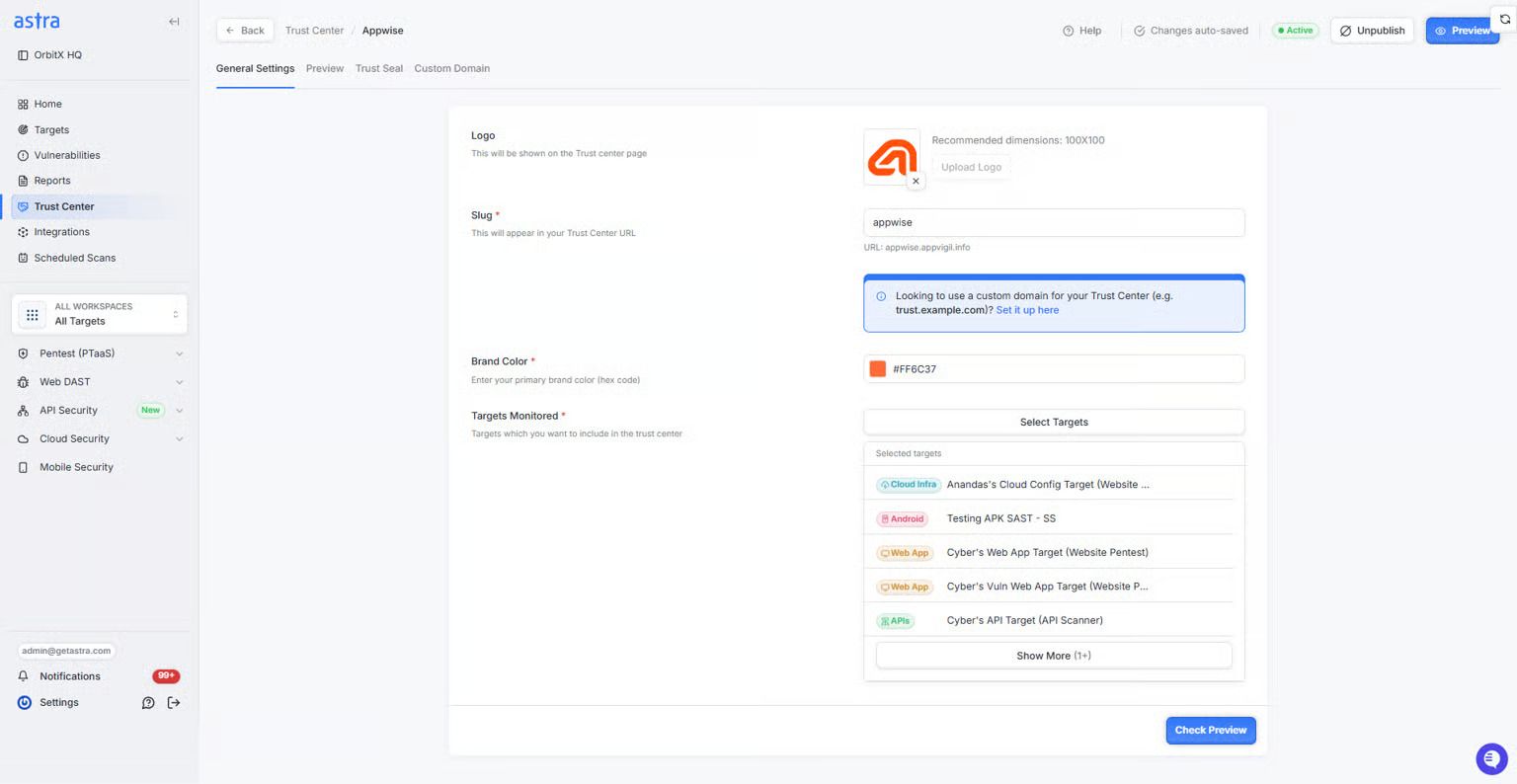
Task: Click the Mobile Security phone icon
Action: pyautogui.click(x=23, y=468)
